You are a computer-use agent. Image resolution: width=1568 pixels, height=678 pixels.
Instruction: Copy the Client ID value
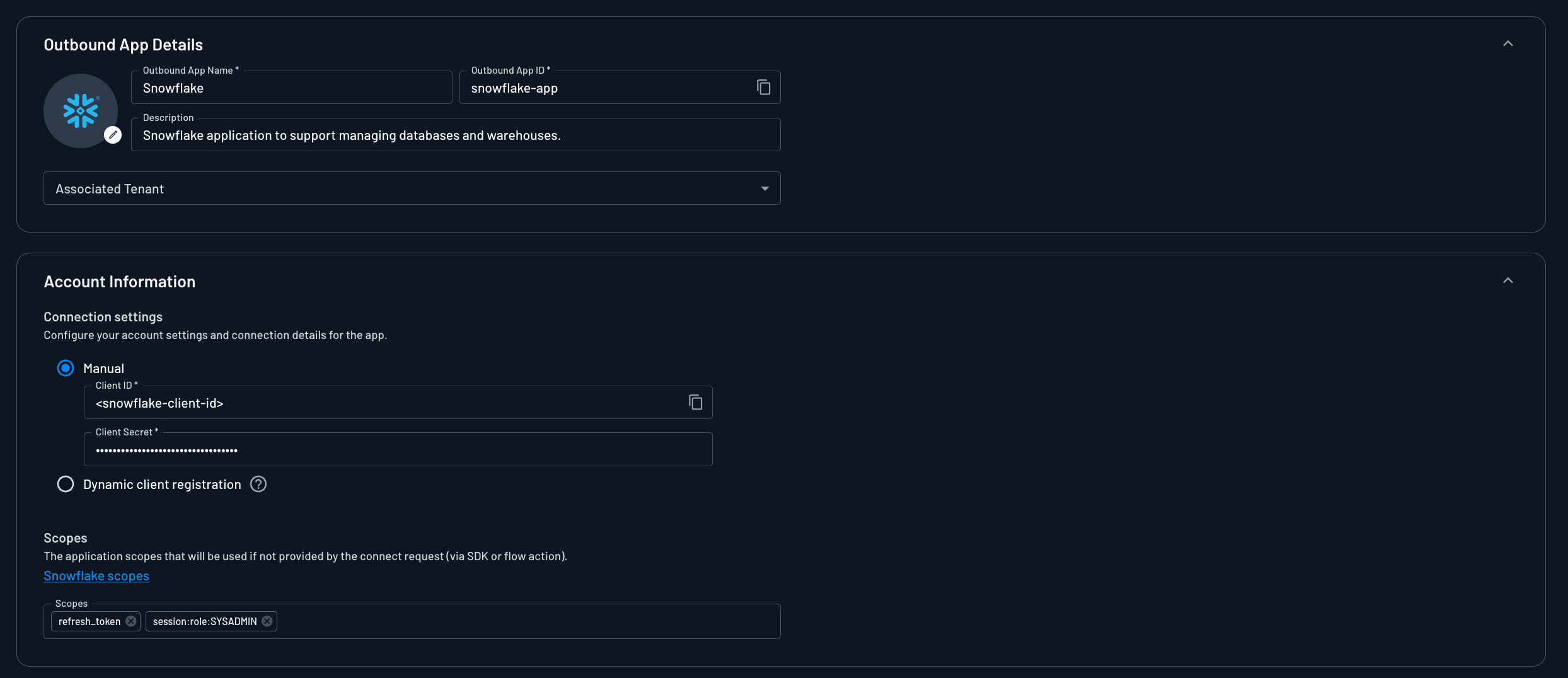pos(696,402)
